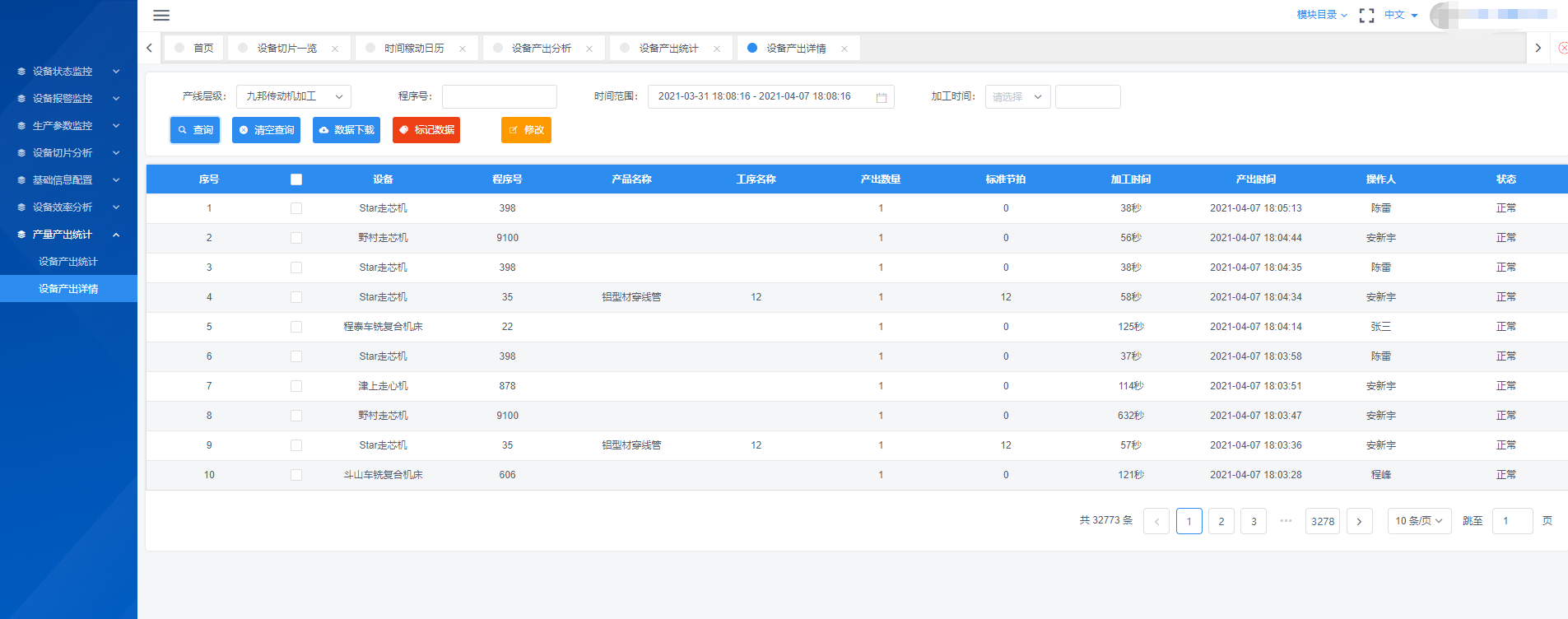Image resolution: width=1568 pixels, height=619 pixels.
Task: Toggle the select-all checkbox in table header
Action: (x=296, y=179)
